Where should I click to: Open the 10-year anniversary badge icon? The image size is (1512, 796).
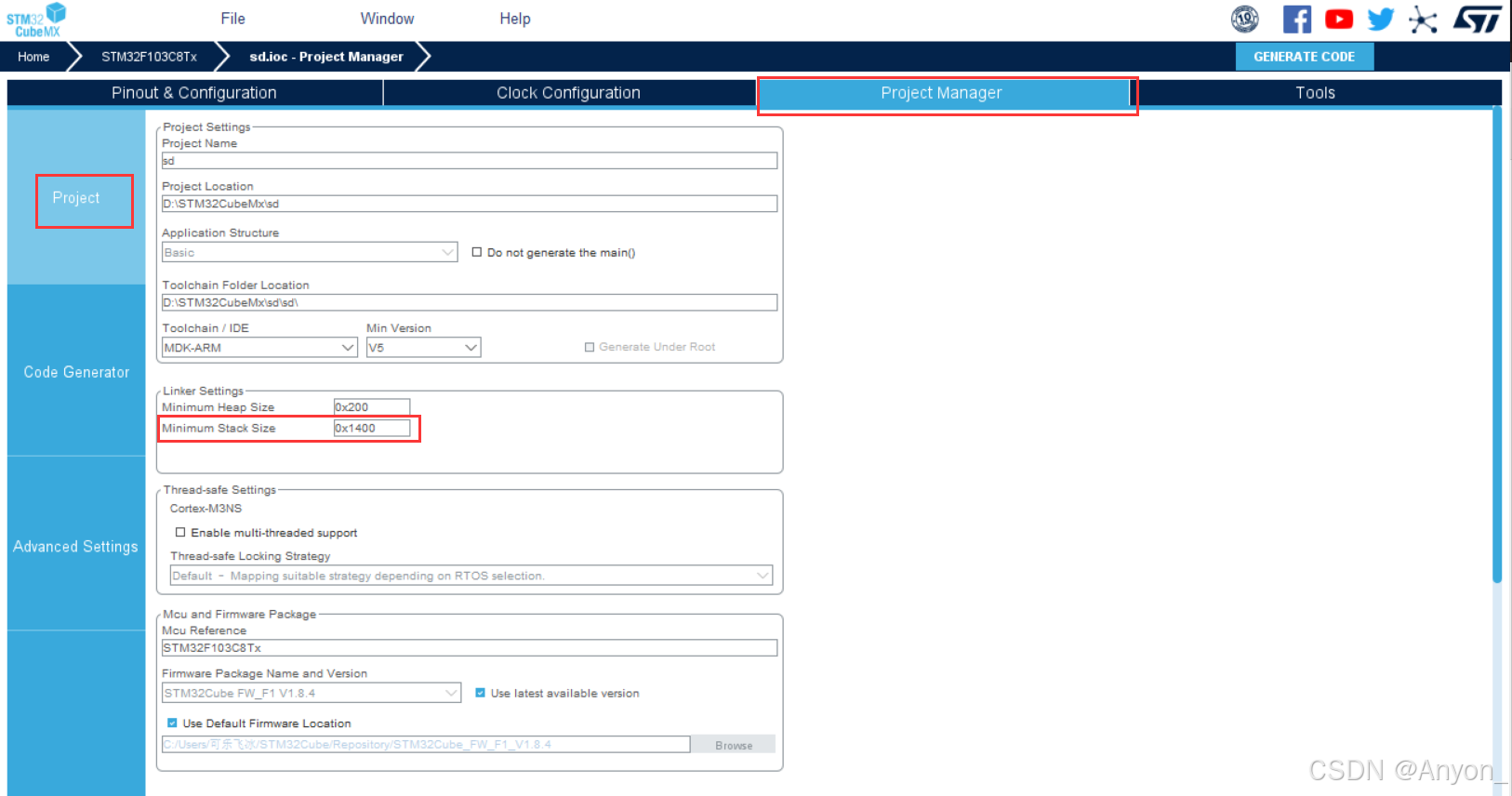point(1244,19)
